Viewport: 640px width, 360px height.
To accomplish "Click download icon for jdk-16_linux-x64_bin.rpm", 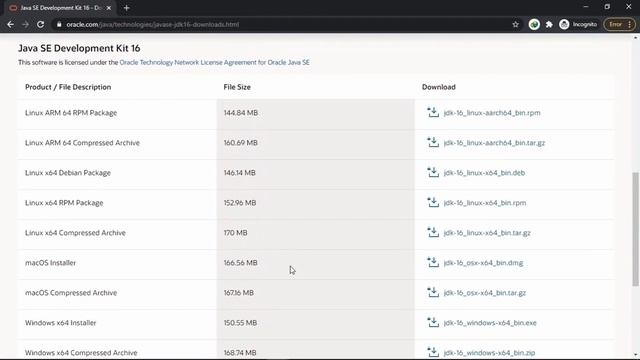I will (x=433, y=202).
